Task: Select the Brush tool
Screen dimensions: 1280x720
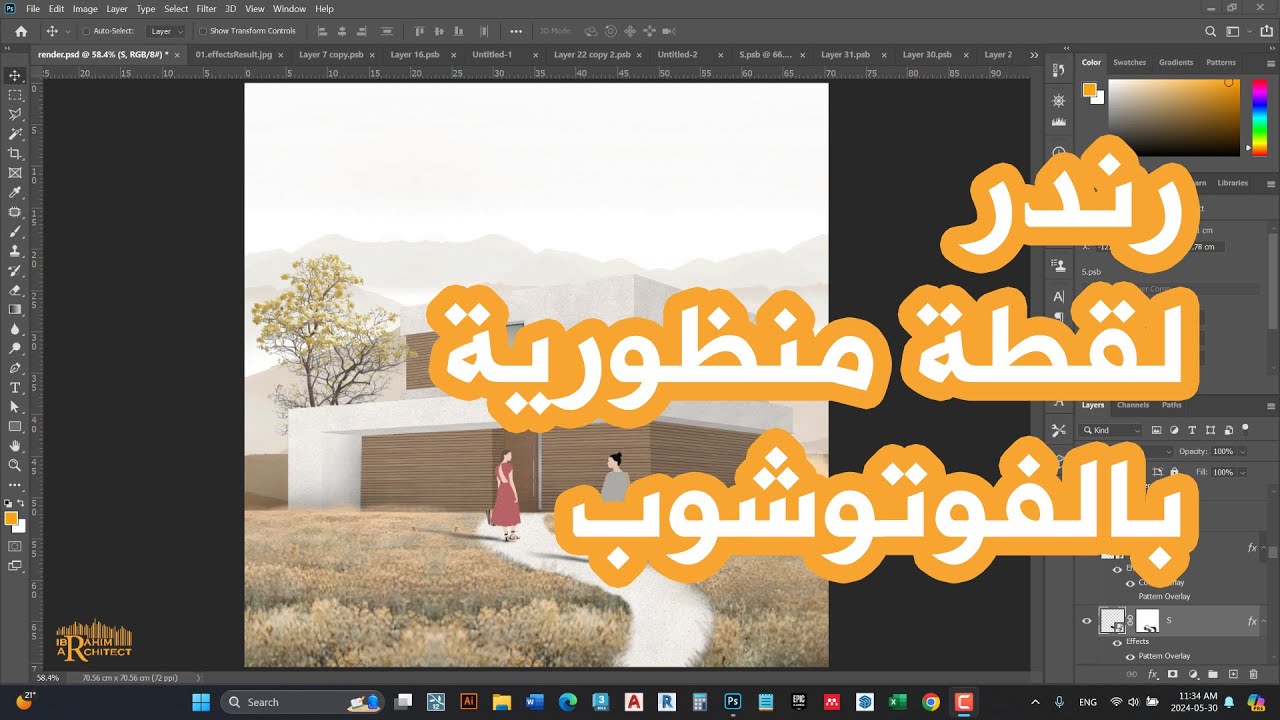Action: coord(15,231)
